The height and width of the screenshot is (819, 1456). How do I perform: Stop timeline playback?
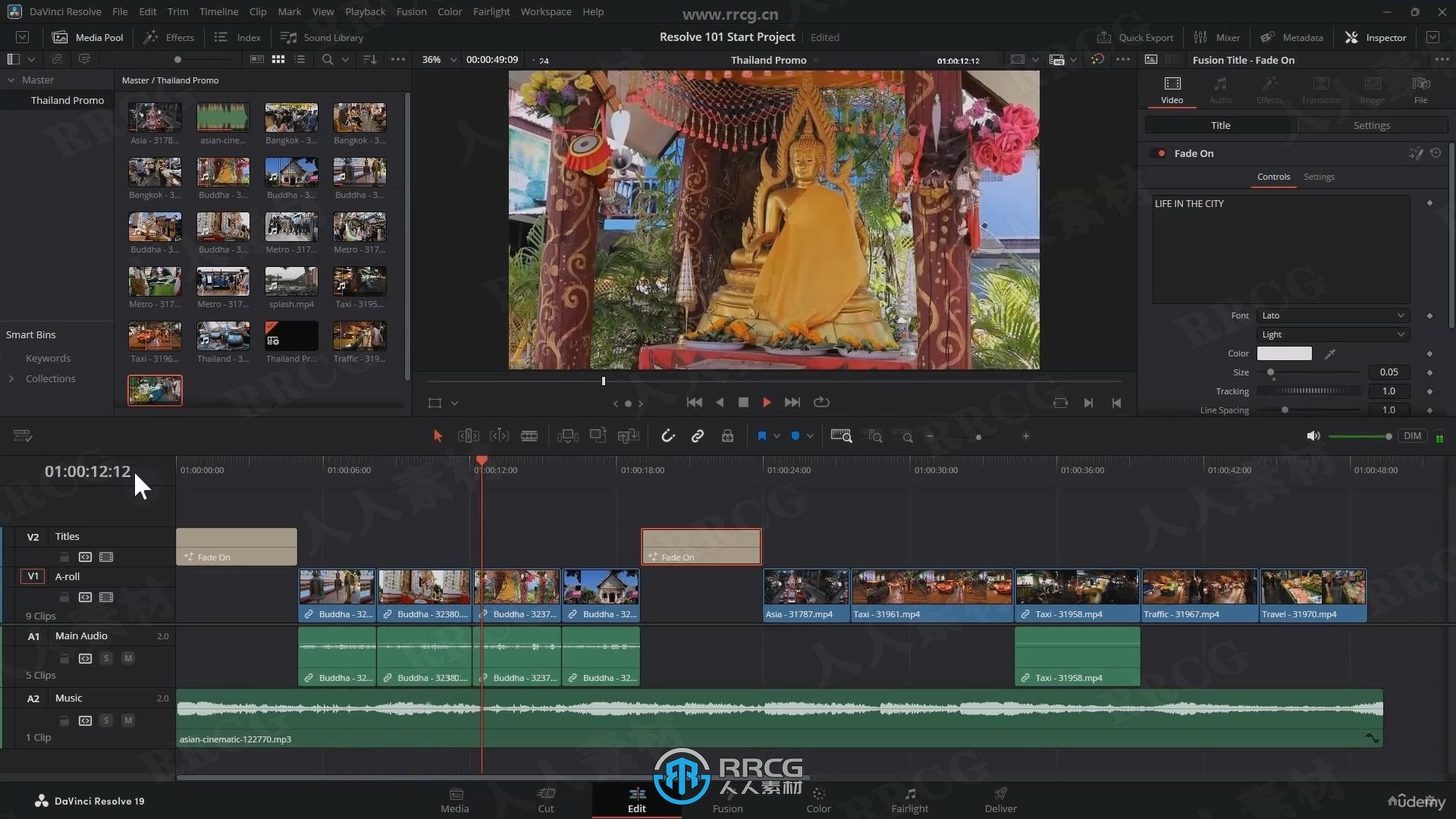pyautogui.click(x=743, y=403)
